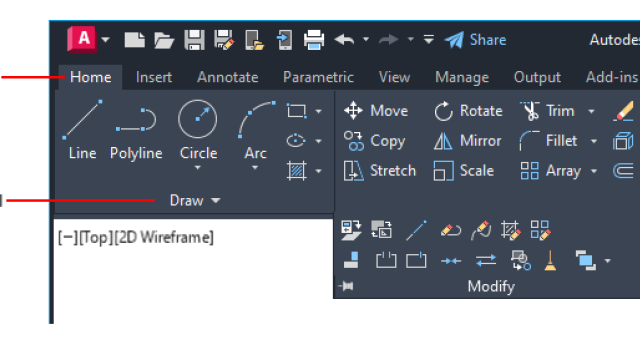This screenshot has width=640, height=360.
Task: Expand the Draw panel dropdown
Action: (195, 200)
